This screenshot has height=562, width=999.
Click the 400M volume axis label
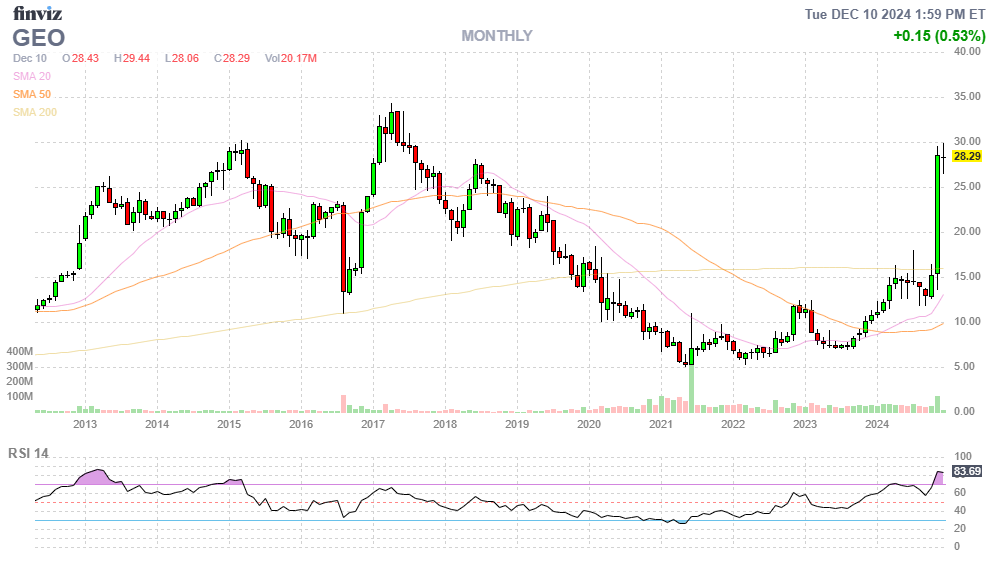pos(20,352)
